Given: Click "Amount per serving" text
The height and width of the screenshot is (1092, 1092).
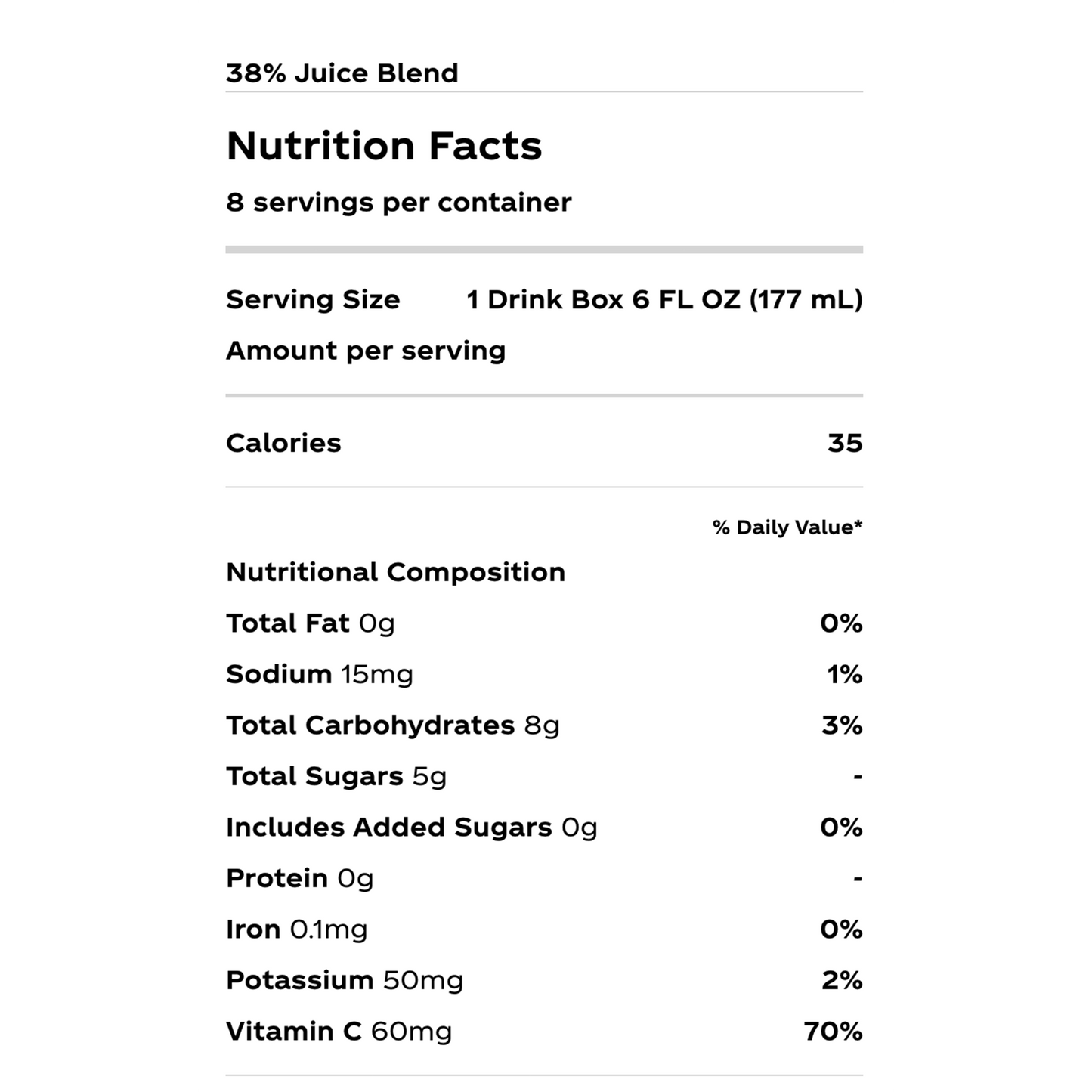Looking at the screenshot, I should tap(366, 351).
